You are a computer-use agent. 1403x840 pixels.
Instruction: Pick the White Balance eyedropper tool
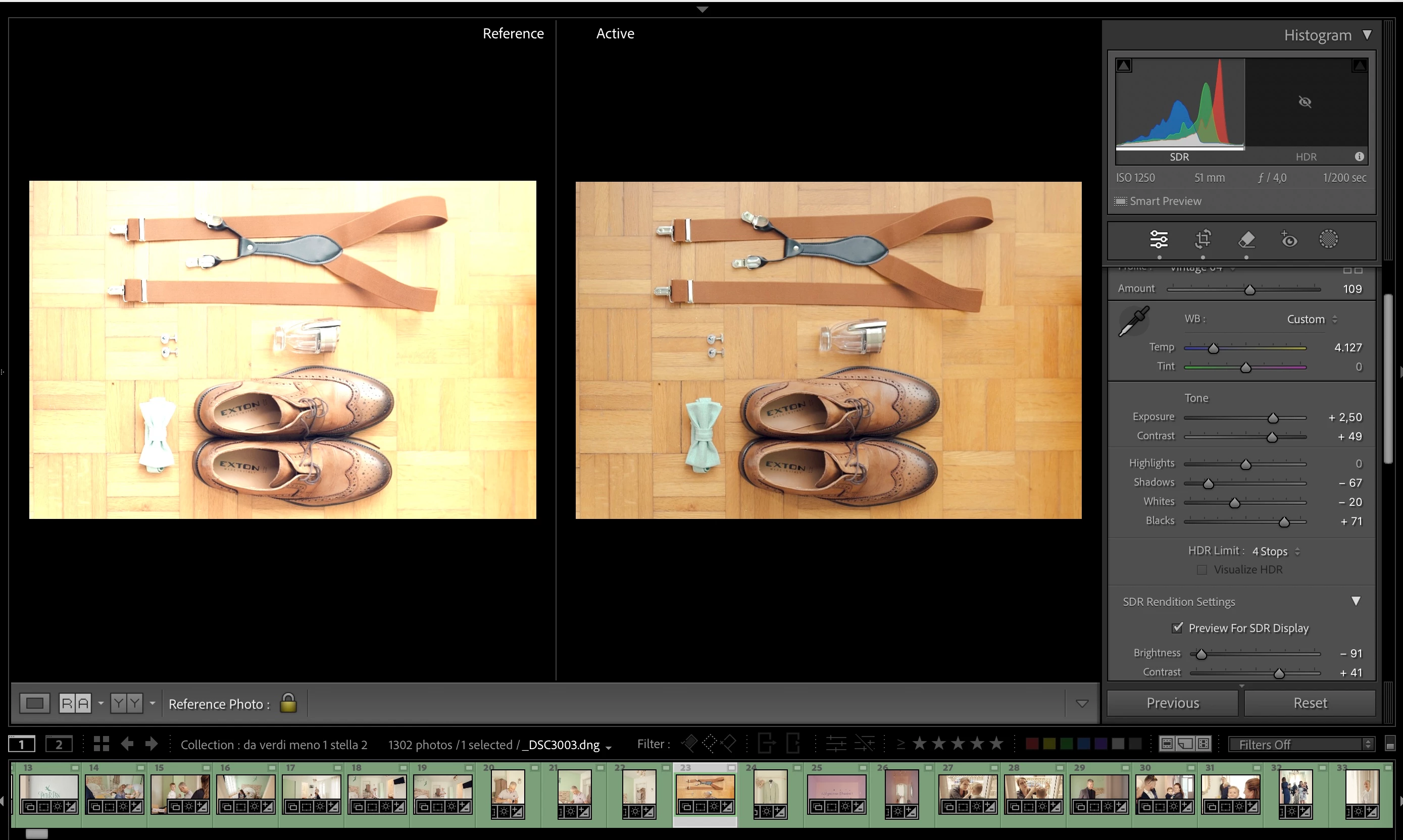[1134, 322]
